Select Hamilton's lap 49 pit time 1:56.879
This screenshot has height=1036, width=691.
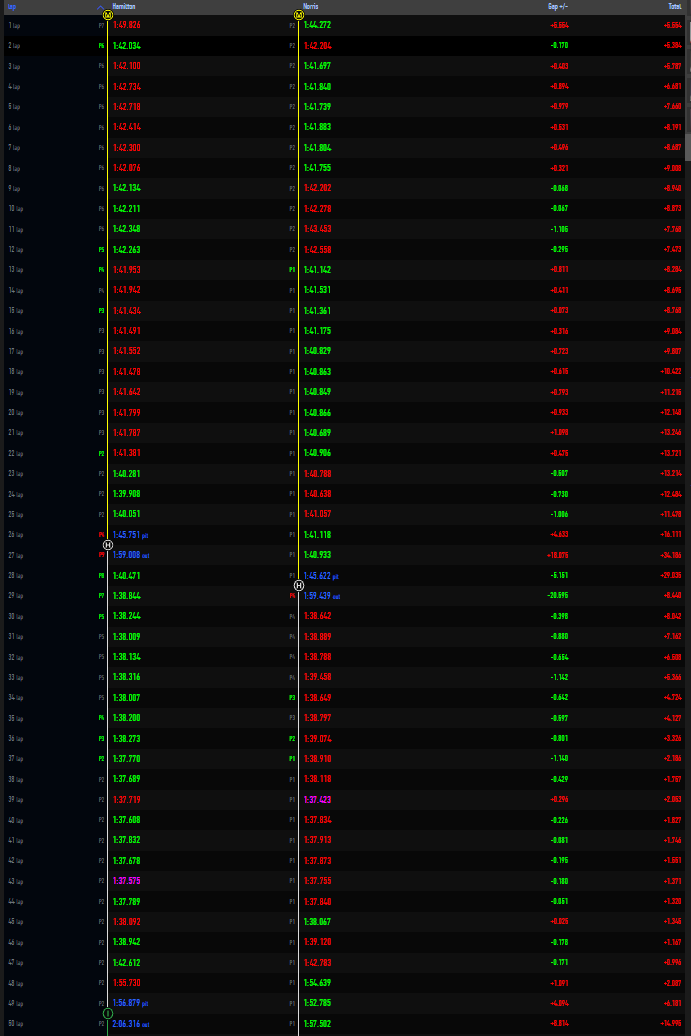(127, 1003)
